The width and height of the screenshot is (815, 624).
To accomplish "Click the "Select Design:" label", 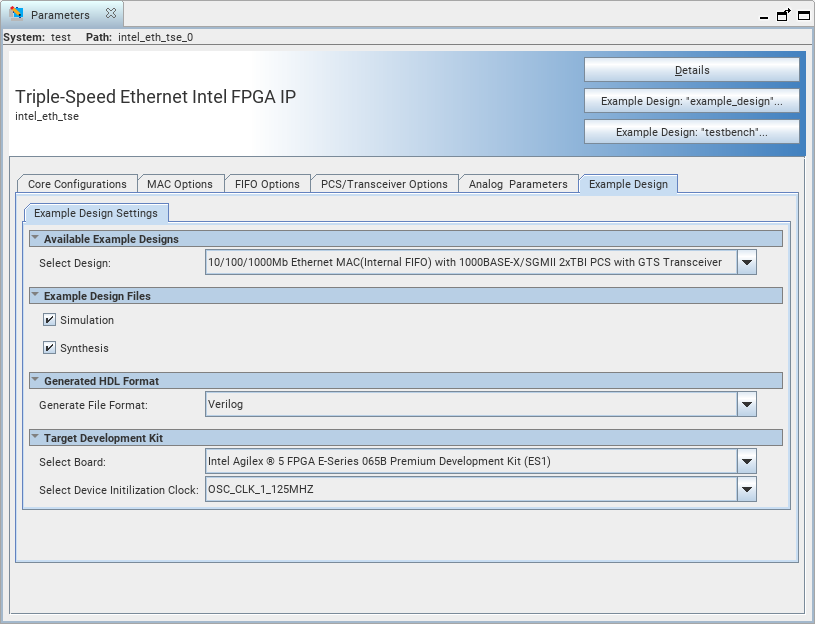I will [75, 263].
